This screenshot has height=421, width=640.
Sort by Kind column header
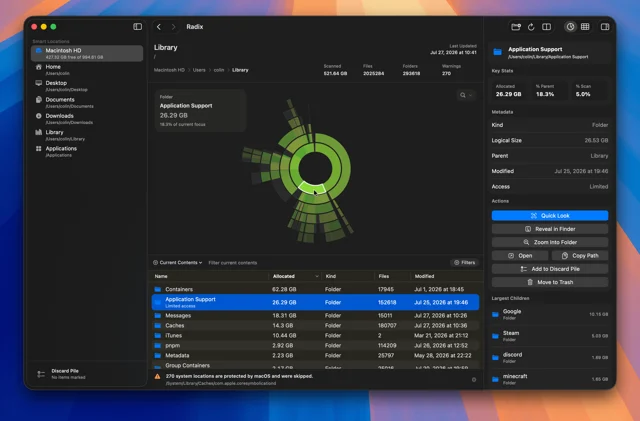pos(331,276)
